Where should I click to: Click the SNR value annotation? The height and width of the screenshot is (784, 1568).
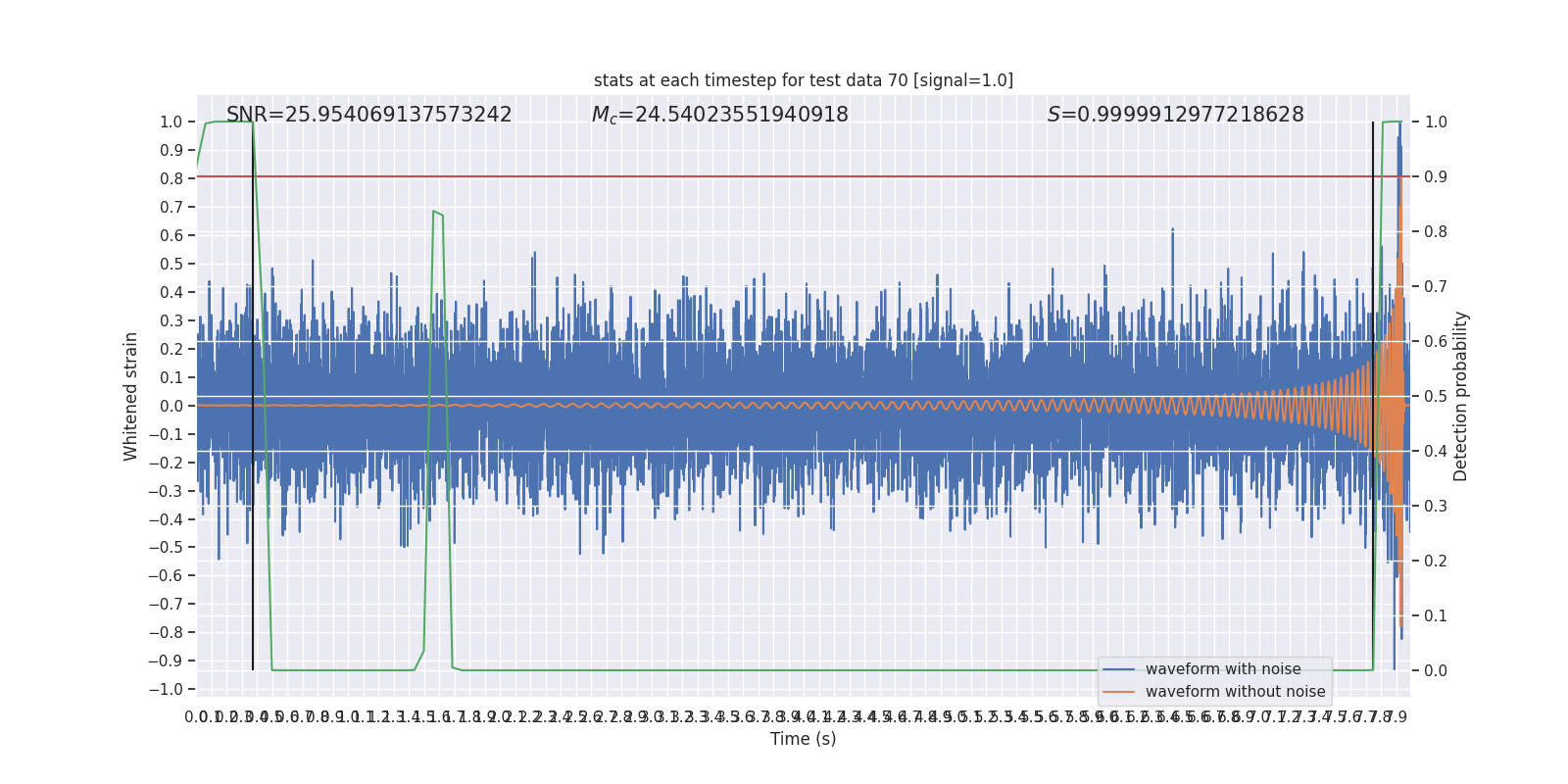click(368, 115)
